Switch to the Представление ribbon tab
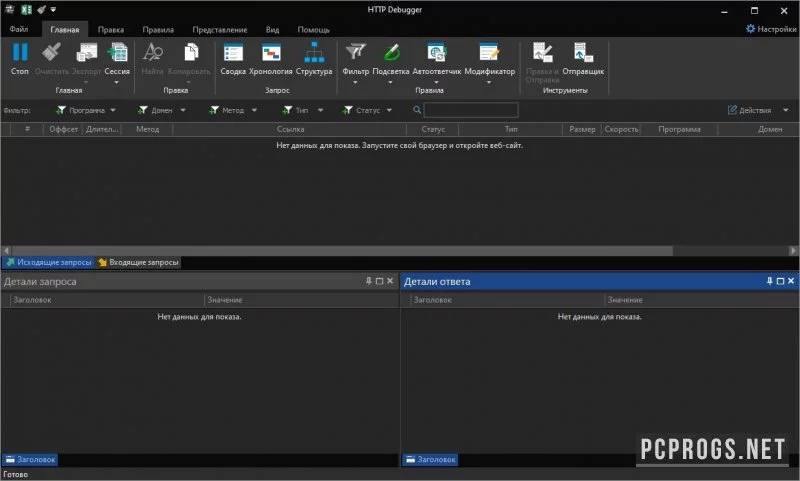This screenshot has width=800, height=481. pyautogui.click(x=220, y=30)
